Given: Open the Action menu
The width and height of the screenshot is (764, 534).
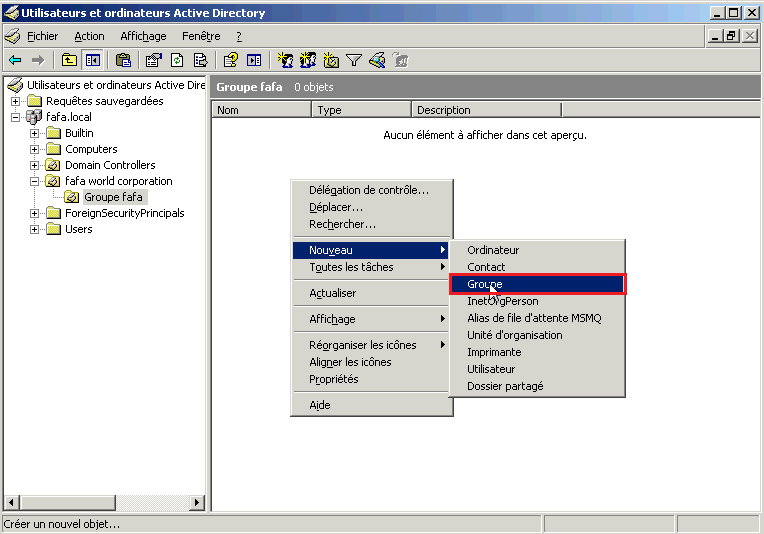Looking at the screenshot, I should 89,36.
